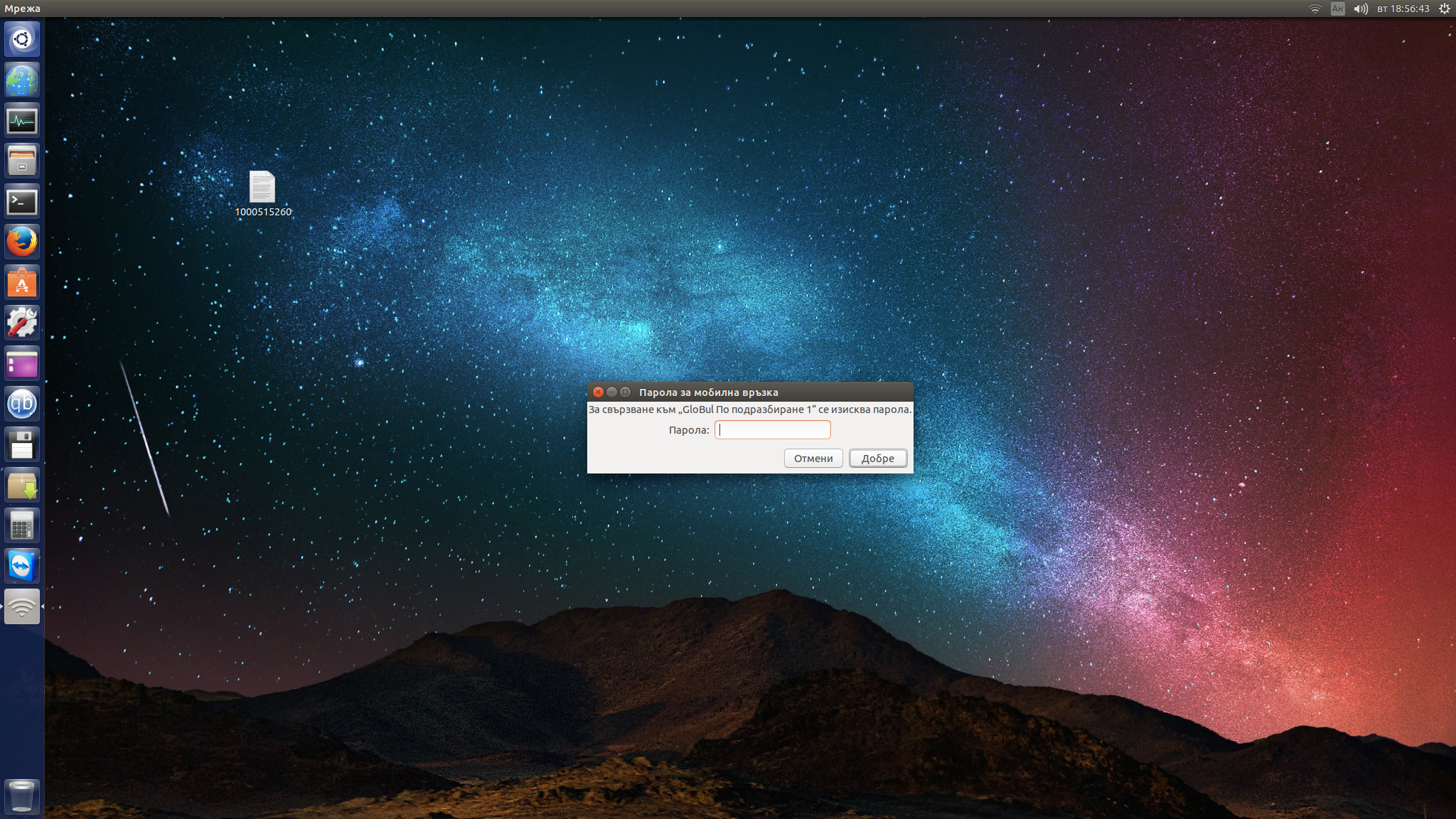Image resolution: width=1456 pixels, height=819 pixels.
Task: Open the Calculator launcher icon
Action: [x=22, y=526]
